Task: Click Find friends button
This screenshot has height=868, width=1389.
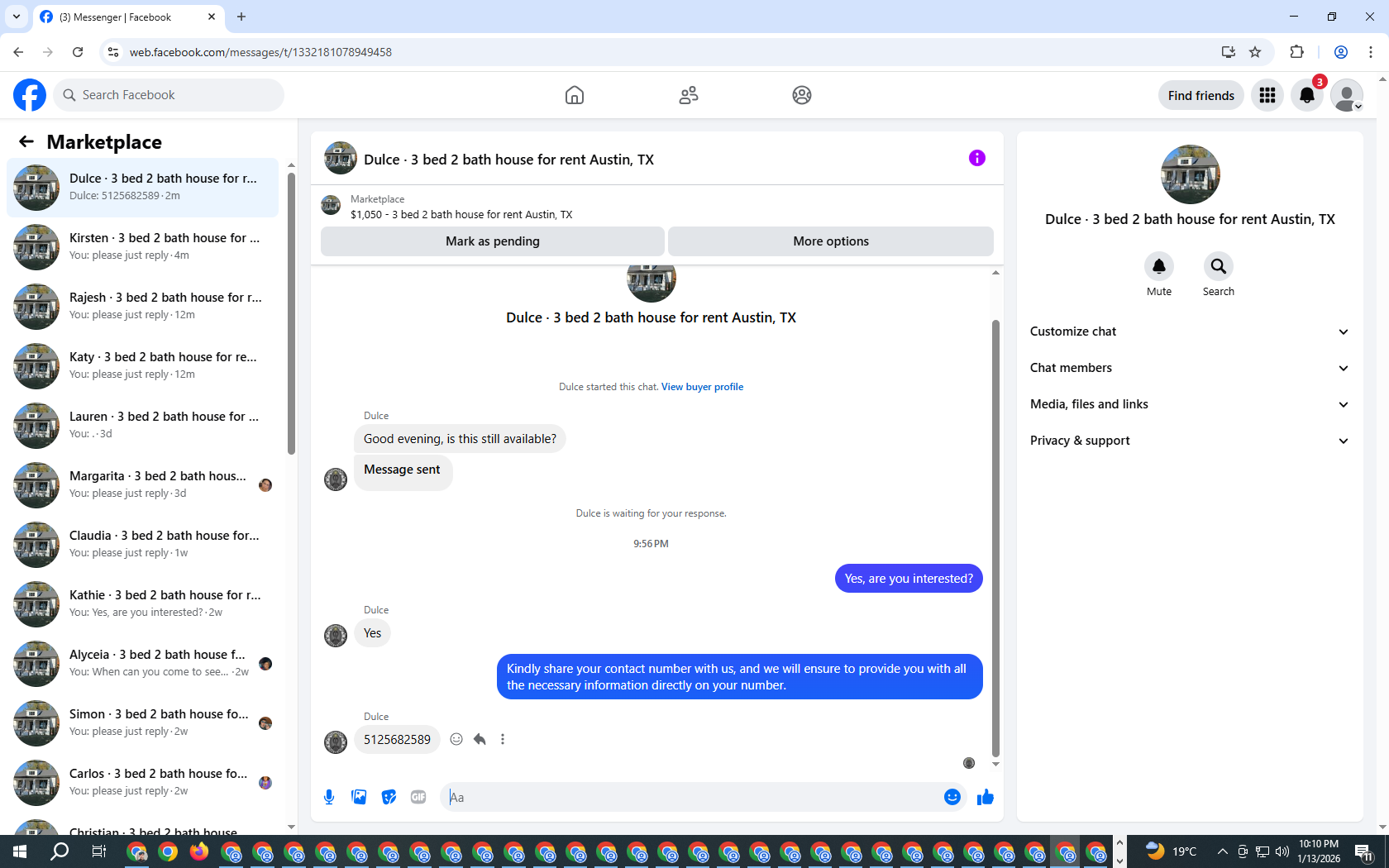Action: pyautogui.click(x=1201, y=95)
